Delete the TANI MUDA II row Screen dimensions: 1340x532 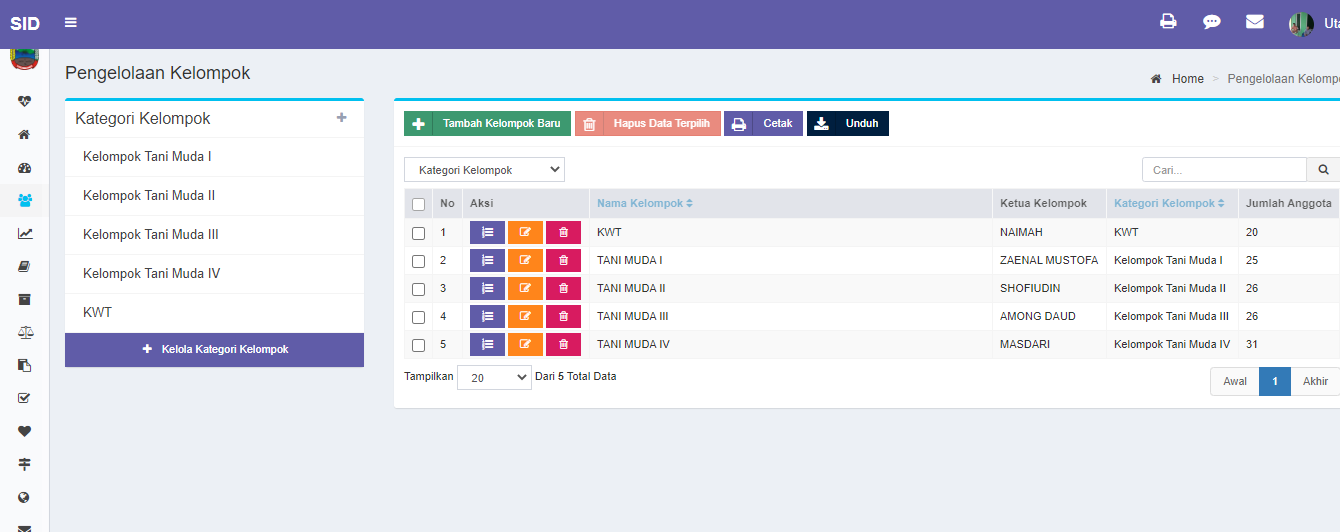click(x=563, y=288)
